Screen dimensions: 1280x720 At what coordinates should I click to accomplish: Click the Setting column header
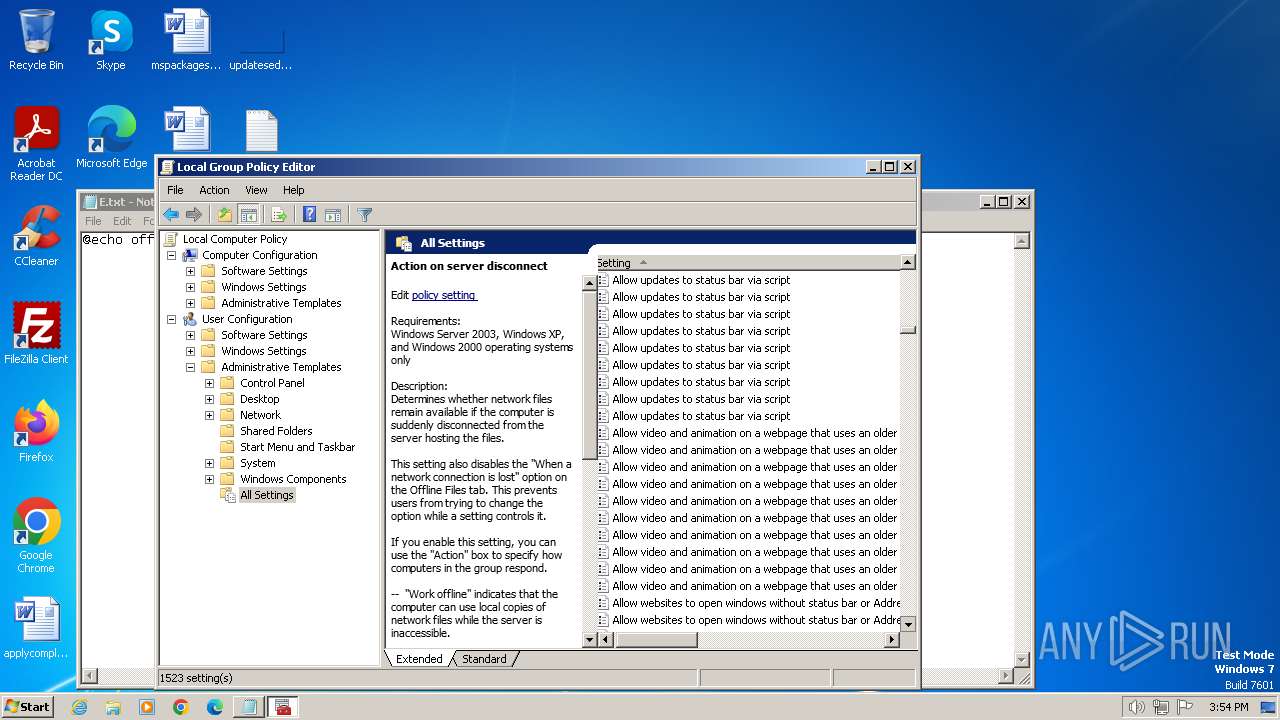point(747,263)
